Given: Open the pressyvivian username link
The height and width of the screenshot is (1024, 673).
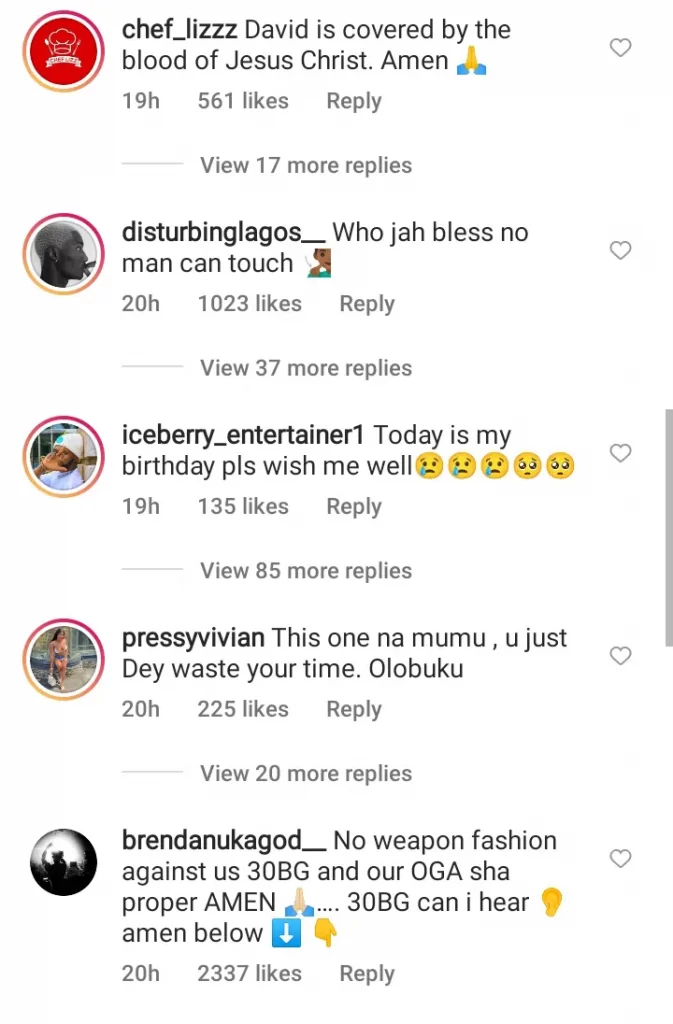Looking at the screenshot, I should click(193, 638).
